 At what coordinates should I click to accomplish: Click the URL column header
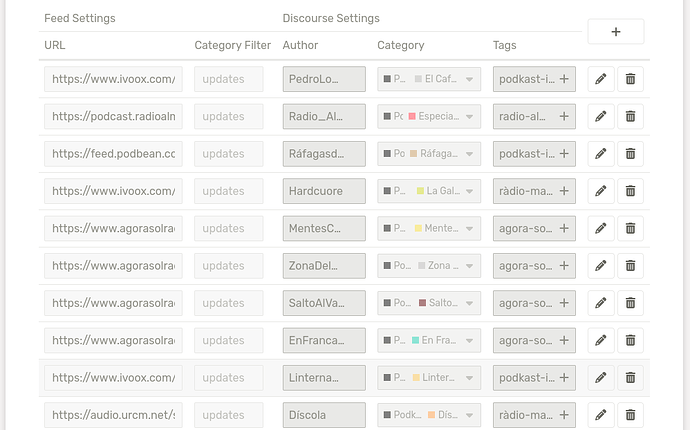tap(55, 45)
